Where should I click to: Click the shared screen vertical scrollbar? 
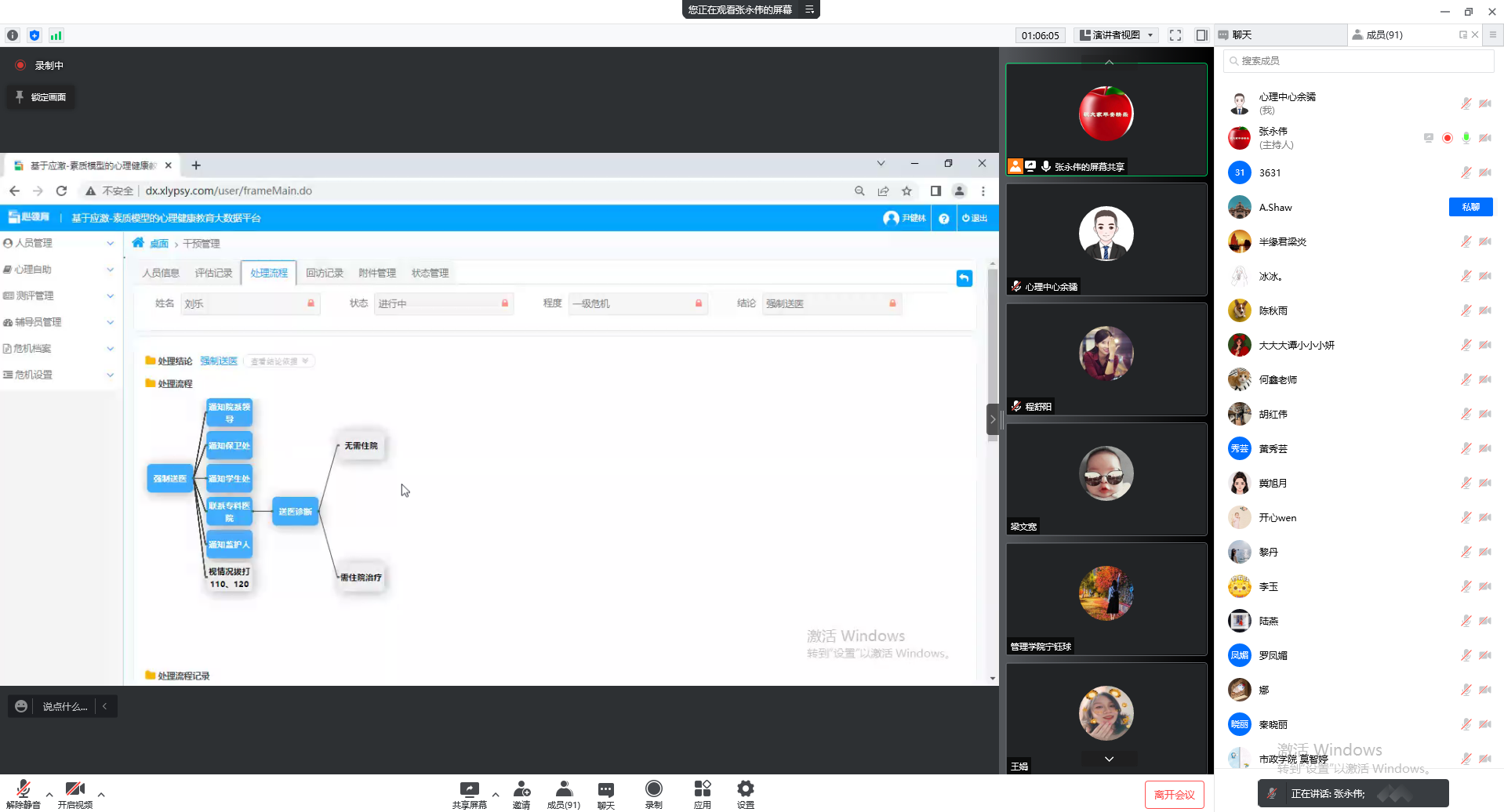(992, 353)
